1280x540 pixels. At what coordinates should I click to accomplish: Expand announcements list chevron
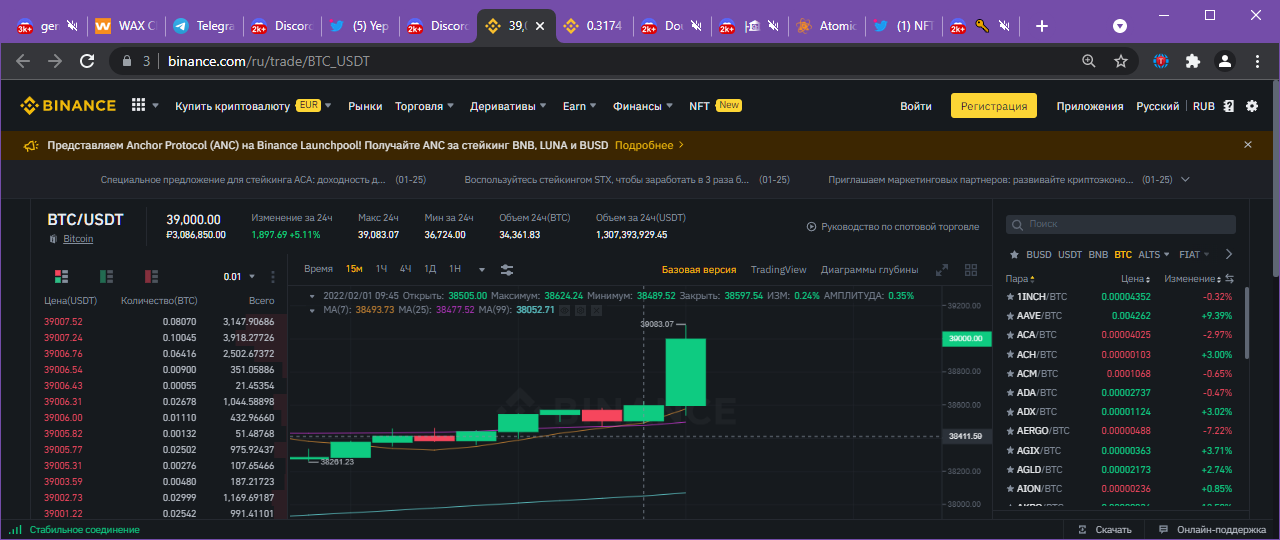1186,179
